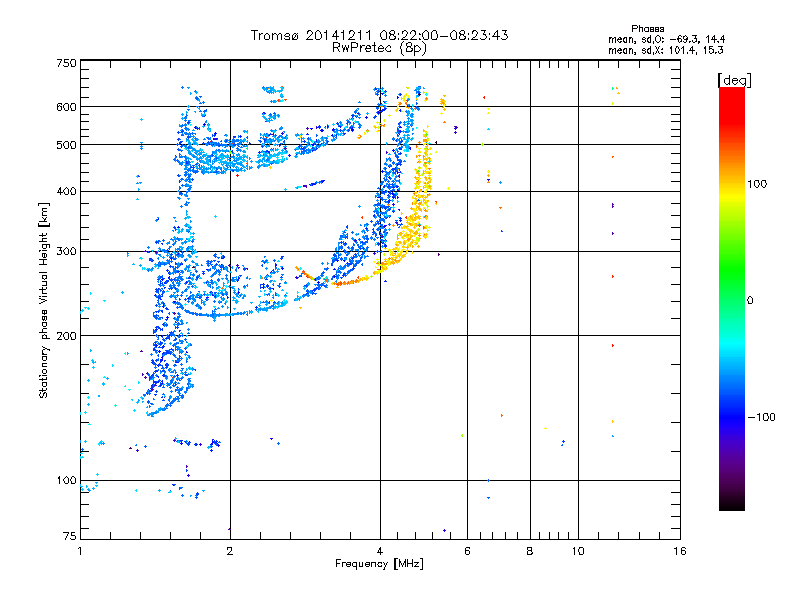The height and width of the screenshot is (600, 800).
Task: Click the "100" label on the height axis
Action: coord(66,481)
